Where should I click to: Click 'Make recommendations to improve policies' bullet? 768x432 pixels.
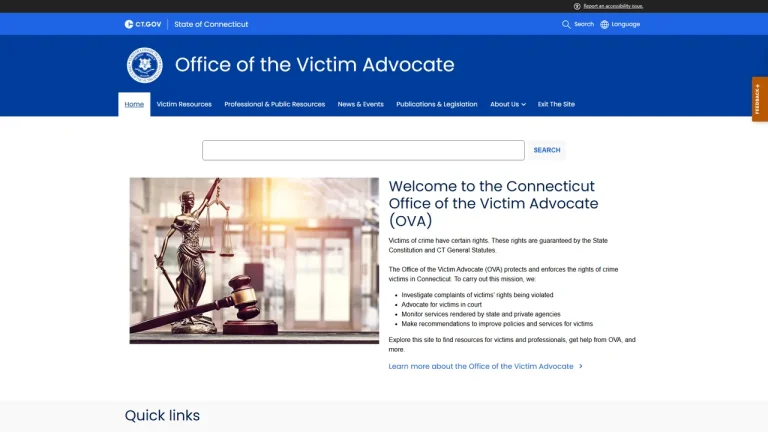coord(497,324)
